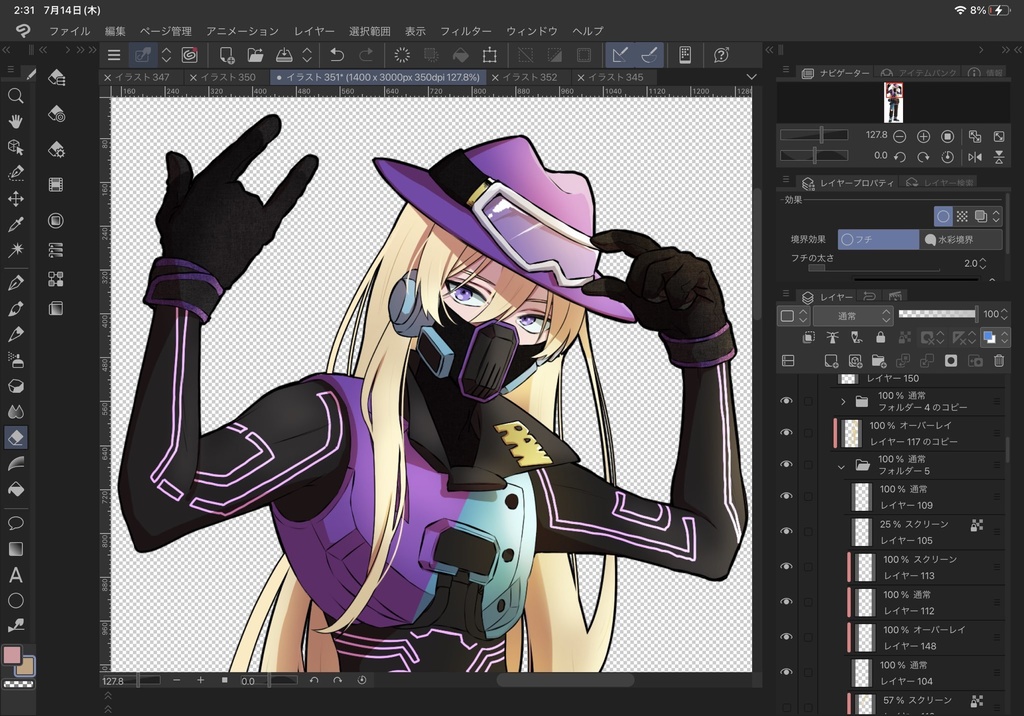Flip canvas horizontally in Navigator
Viewport: 1024px width, 716px height.
(x=975, y=157)
